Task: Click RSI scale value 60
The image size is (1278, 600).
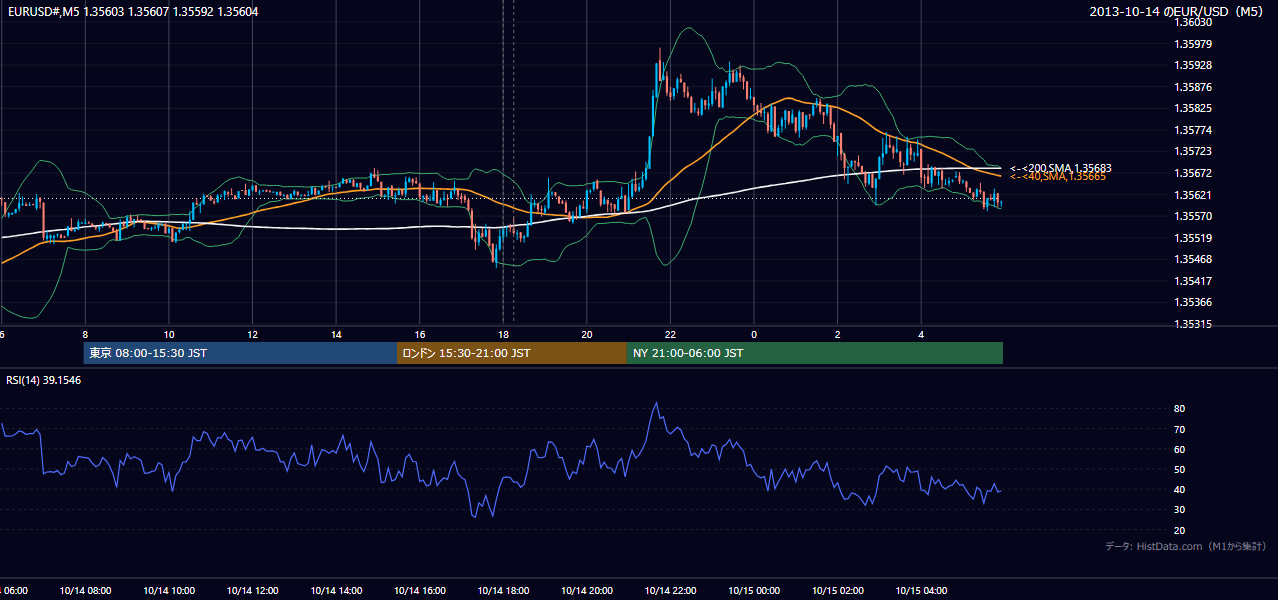Action: (x=1180, y=449)
